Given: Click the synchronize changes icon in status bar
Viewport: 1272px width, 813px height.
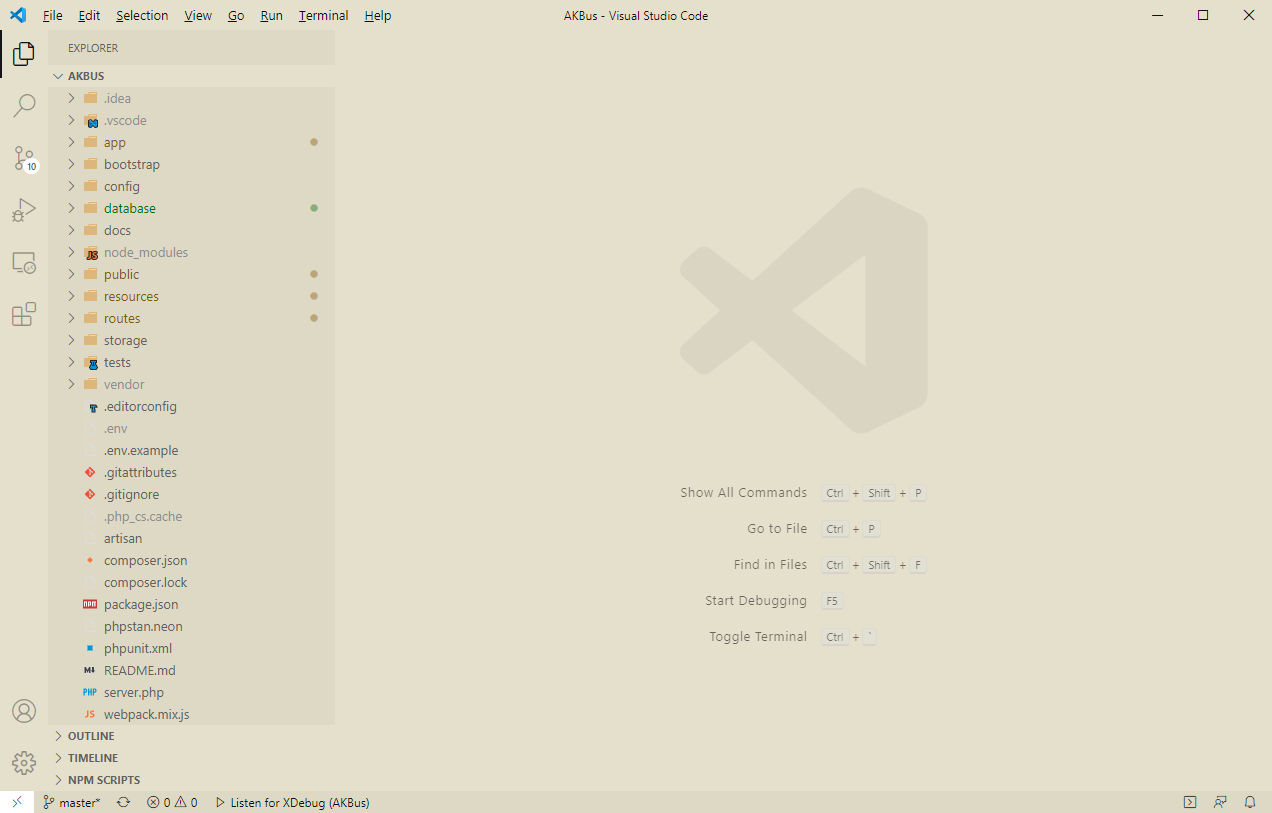Looking at the screenshot, I should pyautogui.click(x=123, y=802).
